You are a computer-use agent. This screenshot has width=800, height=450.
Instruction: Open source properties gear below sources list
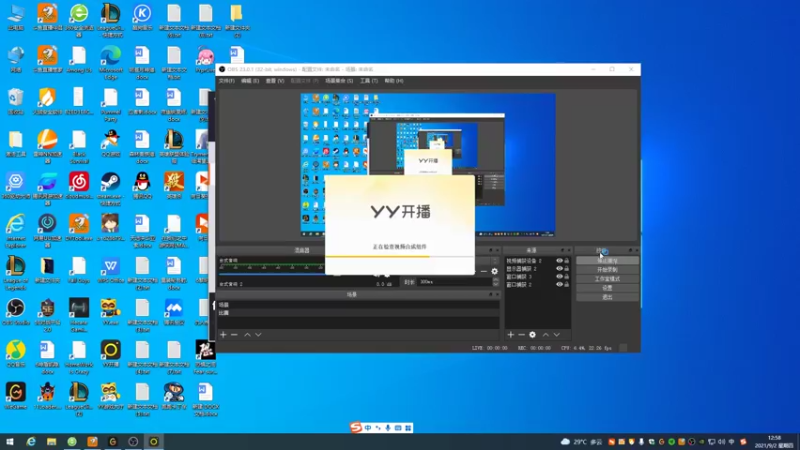[x=532, y=335]
